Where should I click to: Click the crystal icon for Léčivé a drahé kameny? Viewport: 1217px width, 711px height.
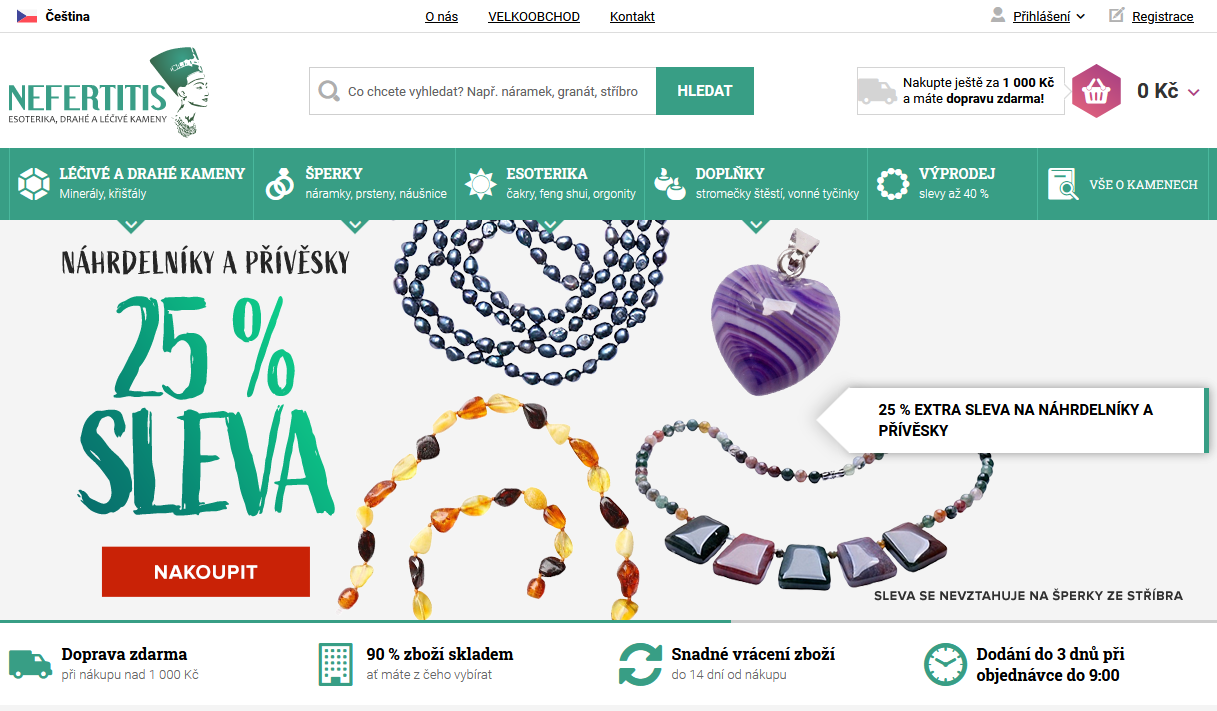[33, 184]
